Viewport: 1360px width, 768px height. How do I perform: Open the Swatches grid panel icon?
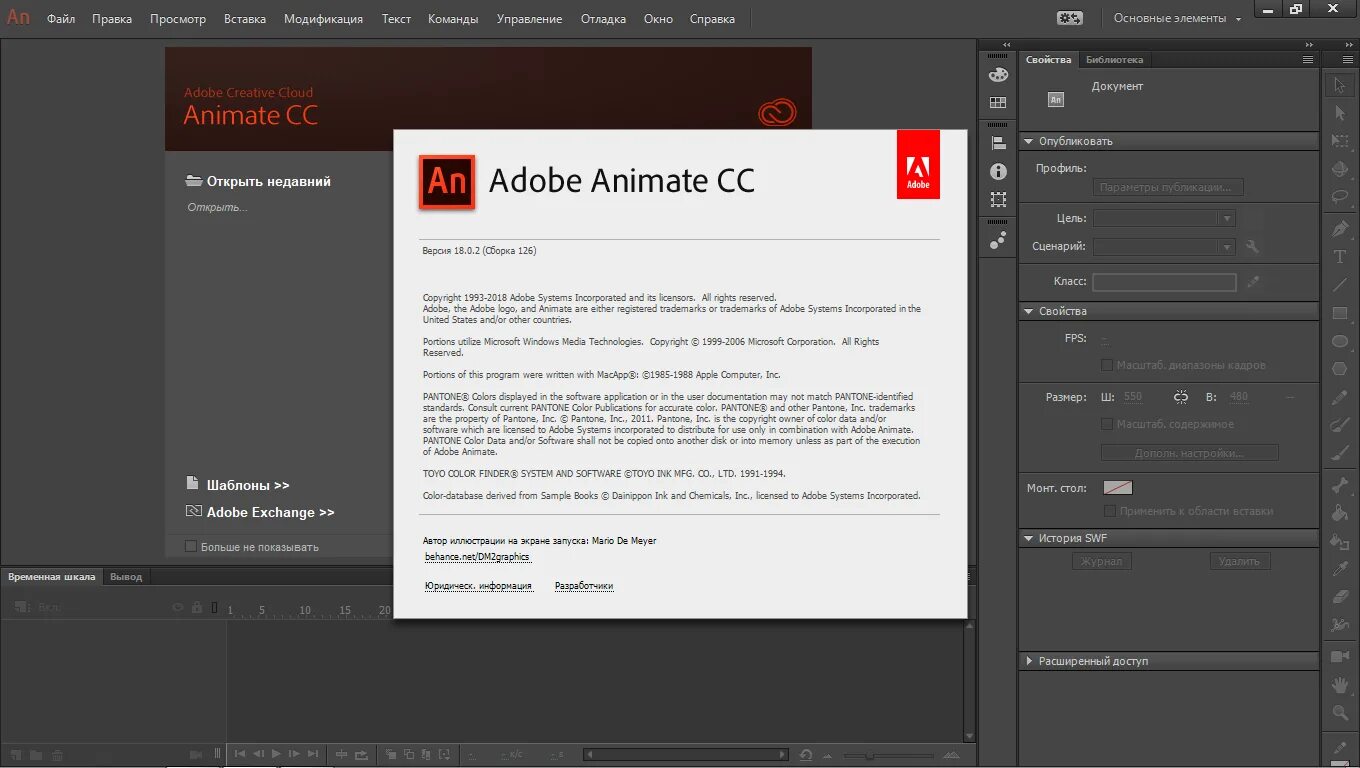(998, 102)
